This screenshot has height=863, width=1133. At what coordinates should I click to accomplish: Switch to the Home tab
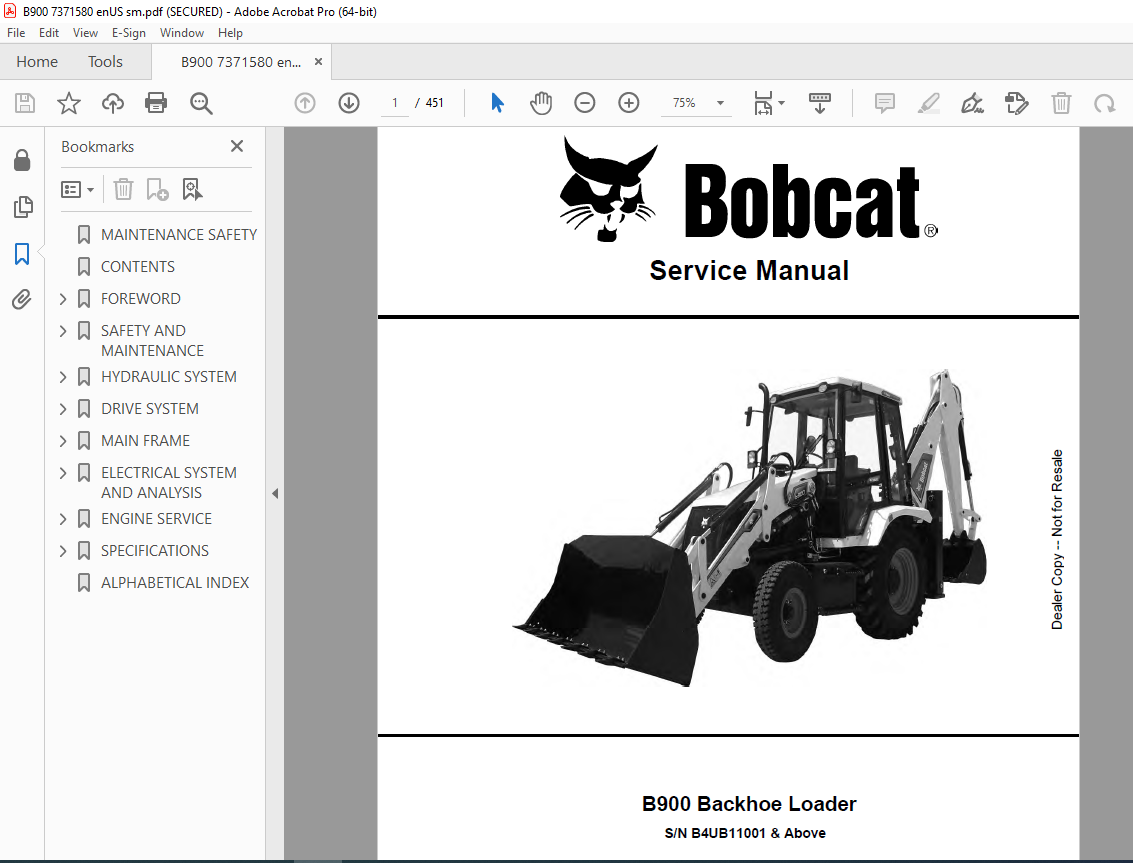[37, 62]
